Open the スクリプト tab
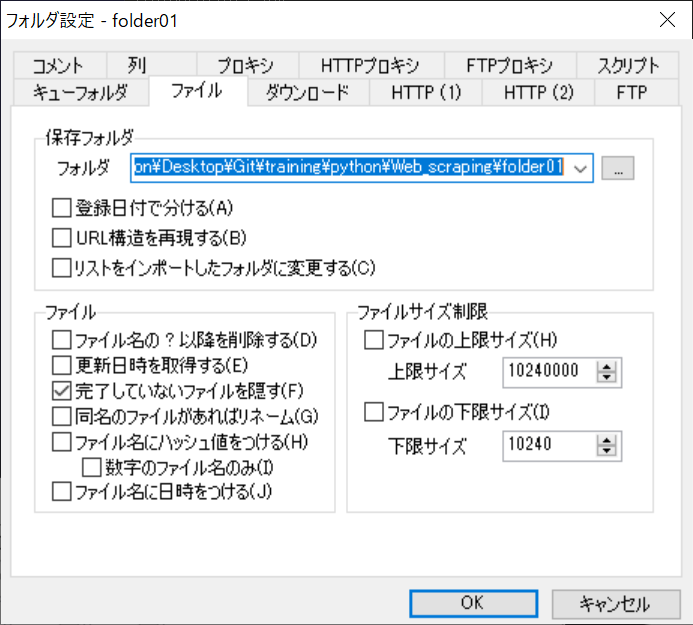 (x=628, y=65)
